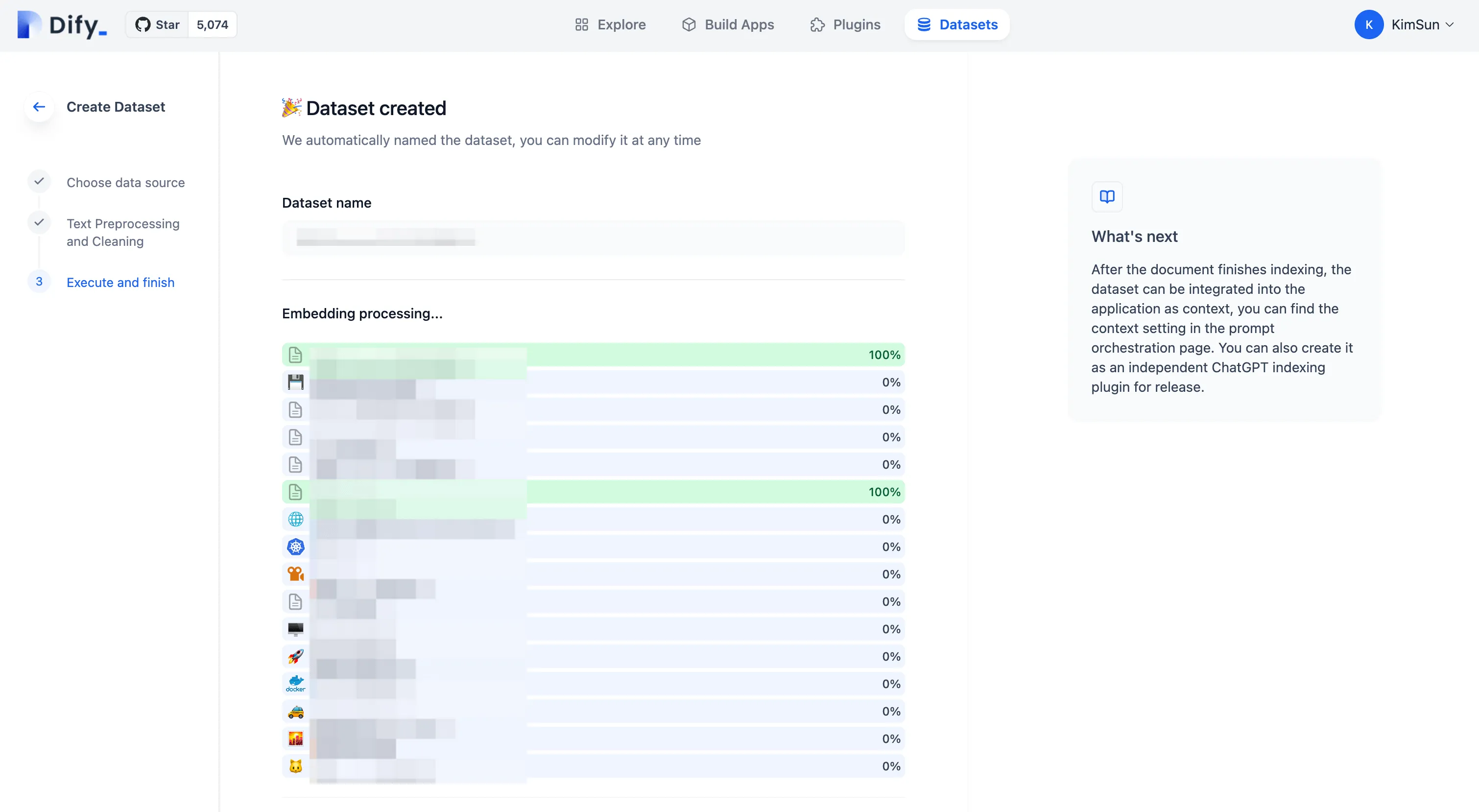Click the book icon above What's next
Screen dimensions: 1479x812
click(1106, 197)
